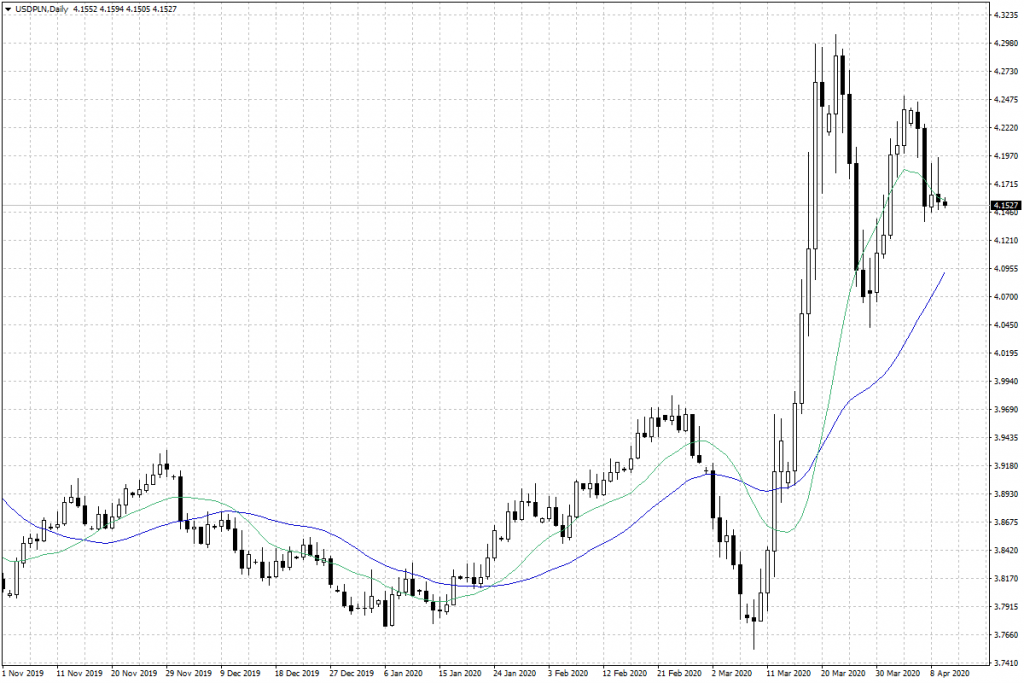Screen dimensions: 1024x683
Task: Click the 3.8420 price axis label
Action: (x=1005, y=550)
